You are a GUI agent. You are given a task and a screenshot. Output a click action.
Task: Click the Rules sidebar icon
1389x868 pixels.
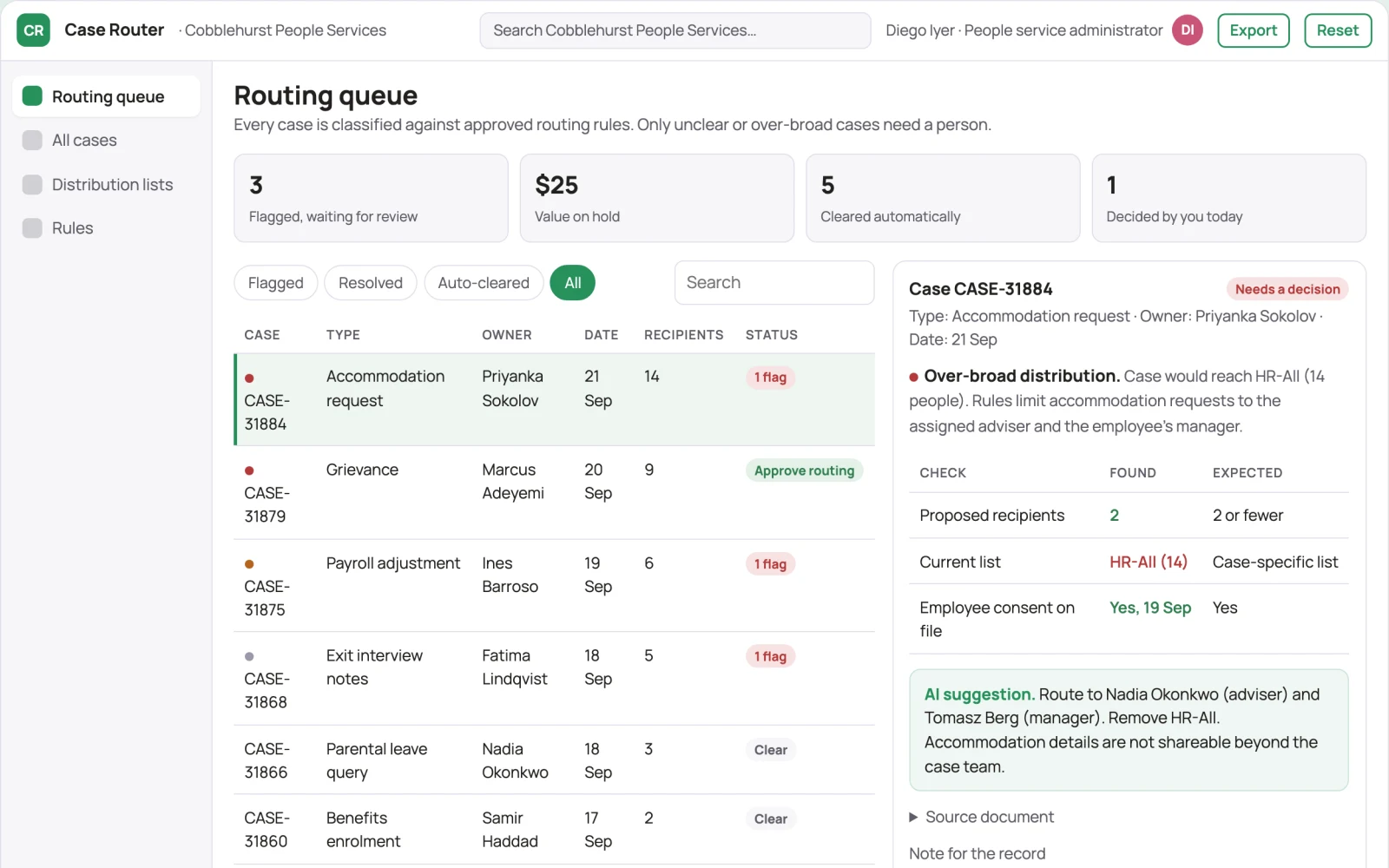32,228
